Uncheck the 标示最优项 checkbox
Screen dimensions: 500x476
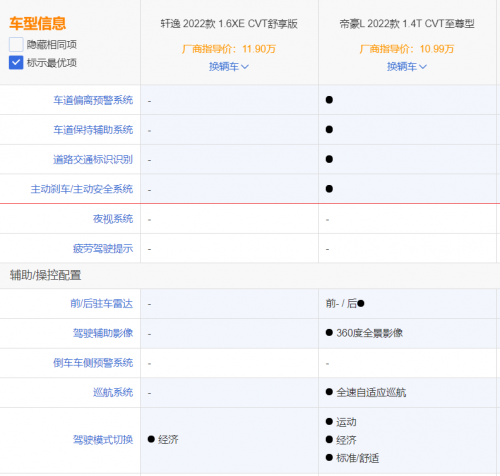point(16,62)
